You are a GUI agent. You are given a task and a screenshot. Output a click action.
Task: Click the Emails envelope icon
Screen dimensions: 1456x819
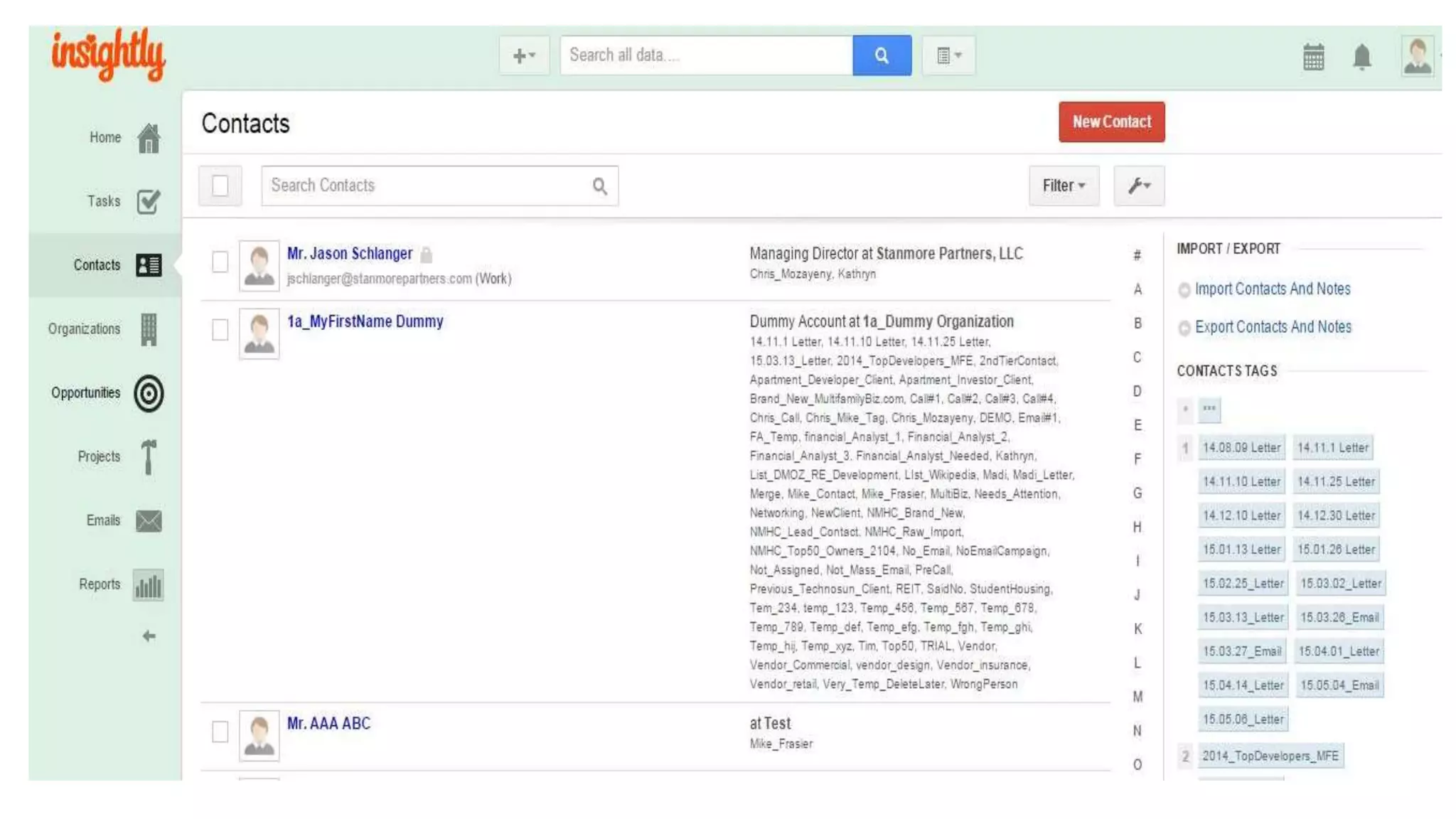(149, 520)
